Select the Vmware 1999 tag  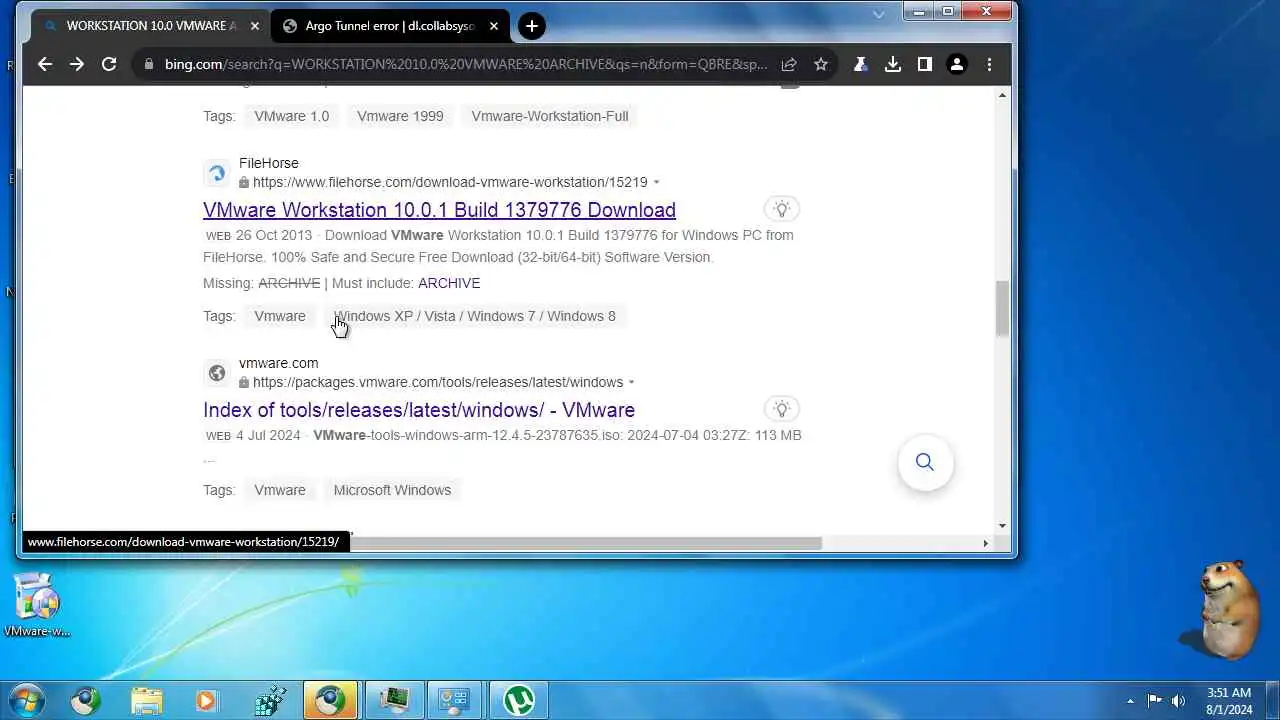400,116
